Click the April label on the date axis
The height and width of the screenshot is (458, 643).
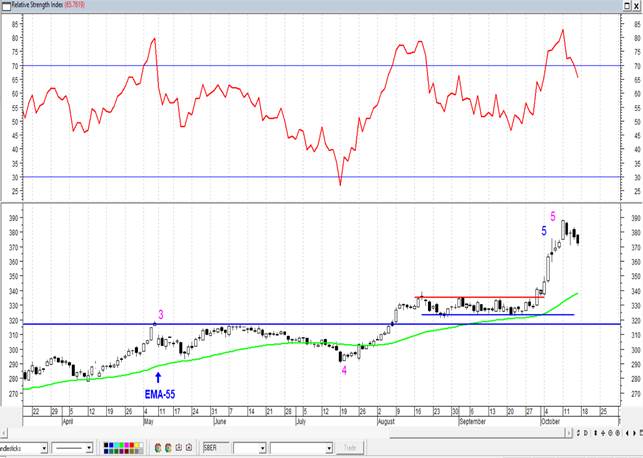tap(68, 422)
